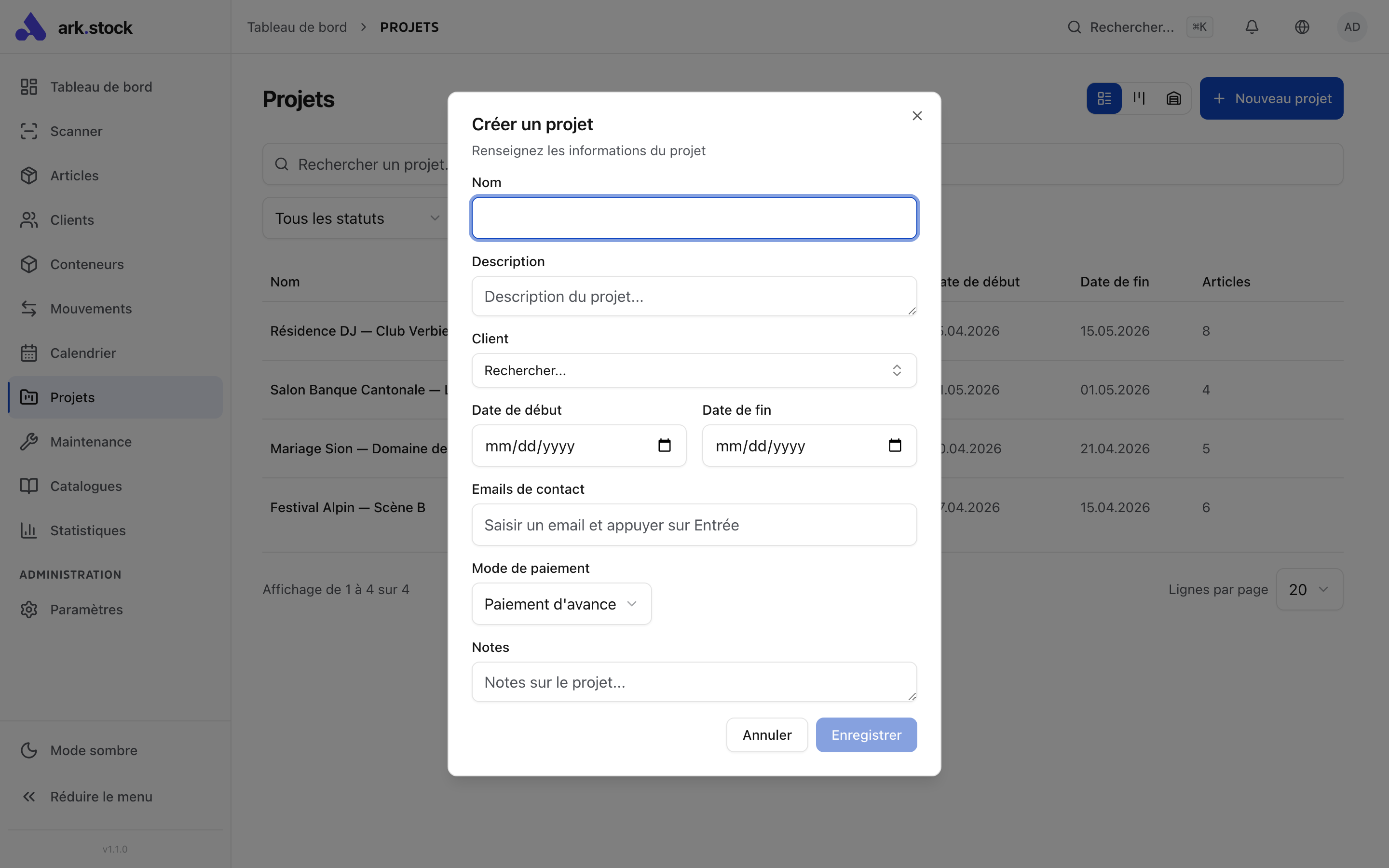This screenshot has height=868, width=1389.
Task: Switch to the kanban view icon
Action: (1139, 98)
